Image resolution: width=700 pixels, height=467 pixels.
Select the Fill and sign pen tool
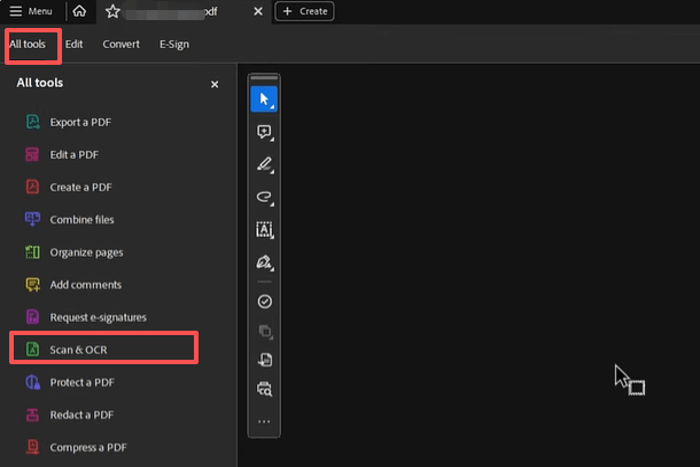point(264,263)
